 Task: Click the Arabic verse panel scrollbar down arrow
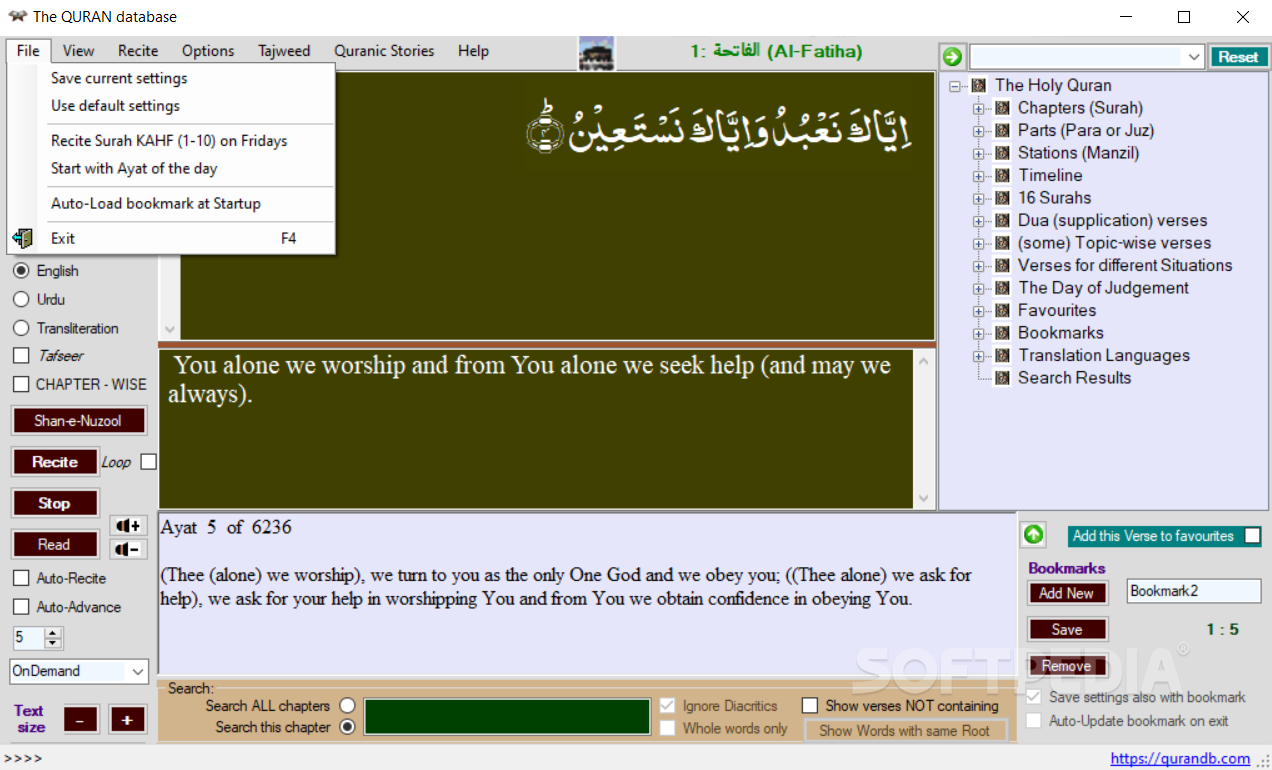[x=170, y=329]
